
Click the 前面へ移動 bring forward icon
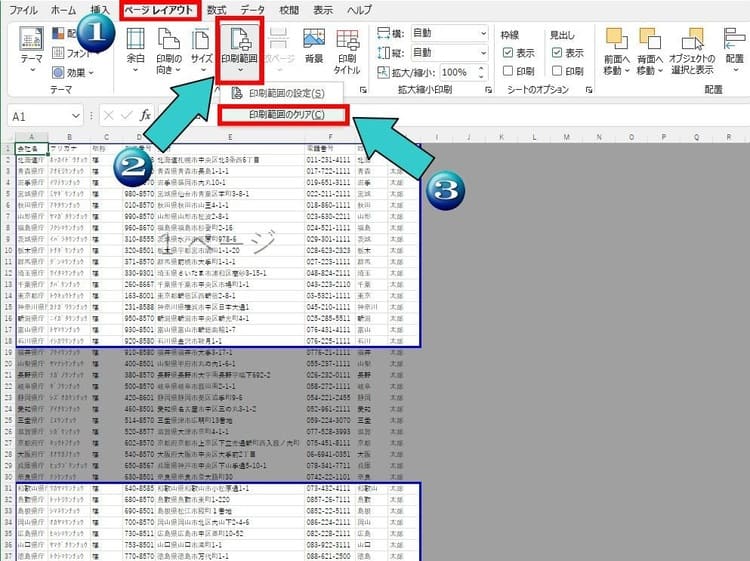pos(617,38)
